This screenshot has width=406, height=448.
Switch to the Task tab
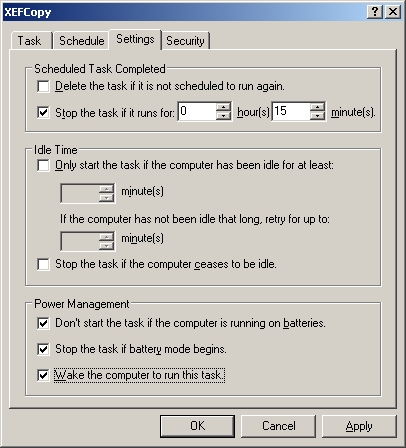pyautogui.click(x=30, y=41)
